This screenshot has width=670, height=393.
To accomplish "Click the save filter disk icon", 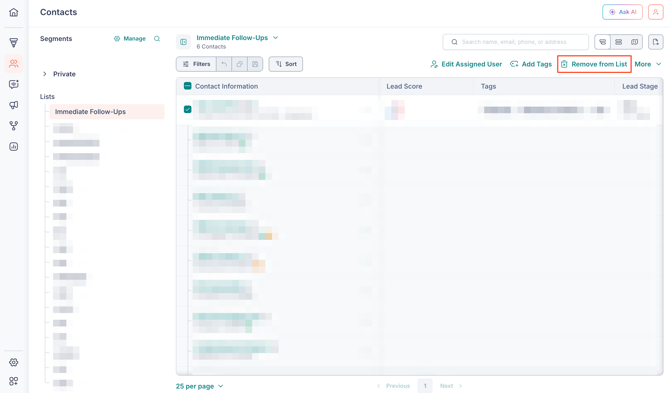I will 255,64.
